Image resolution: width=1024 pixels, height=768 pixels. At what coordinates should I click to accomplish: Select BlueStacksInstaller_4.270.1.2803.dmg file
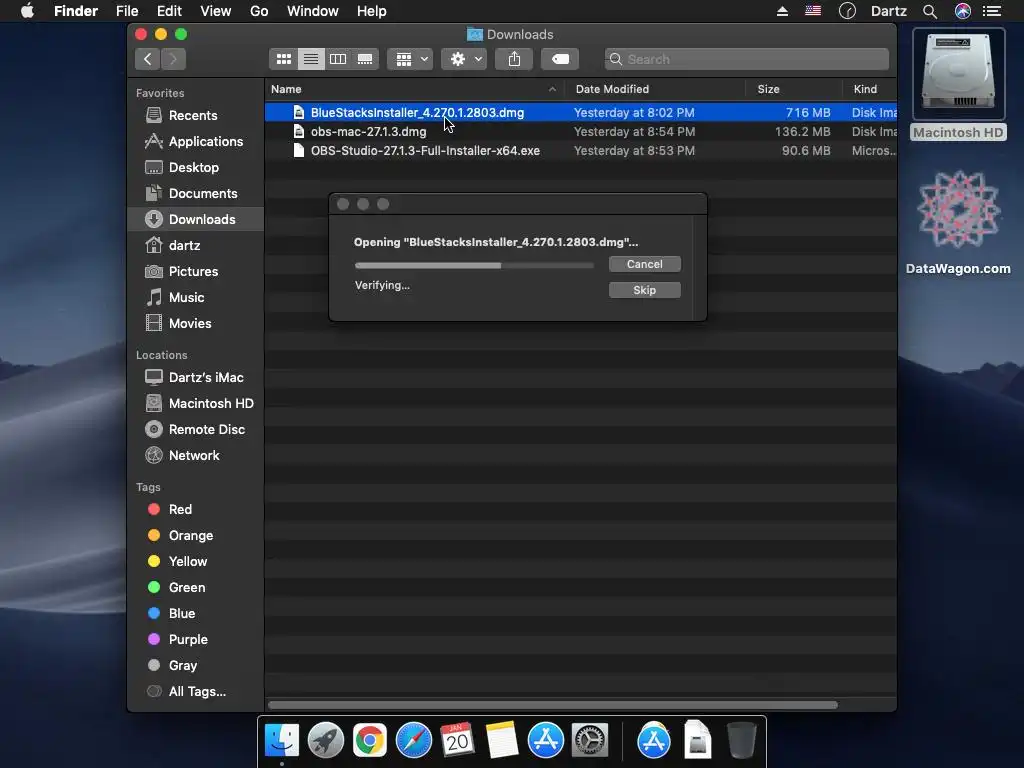581,113
